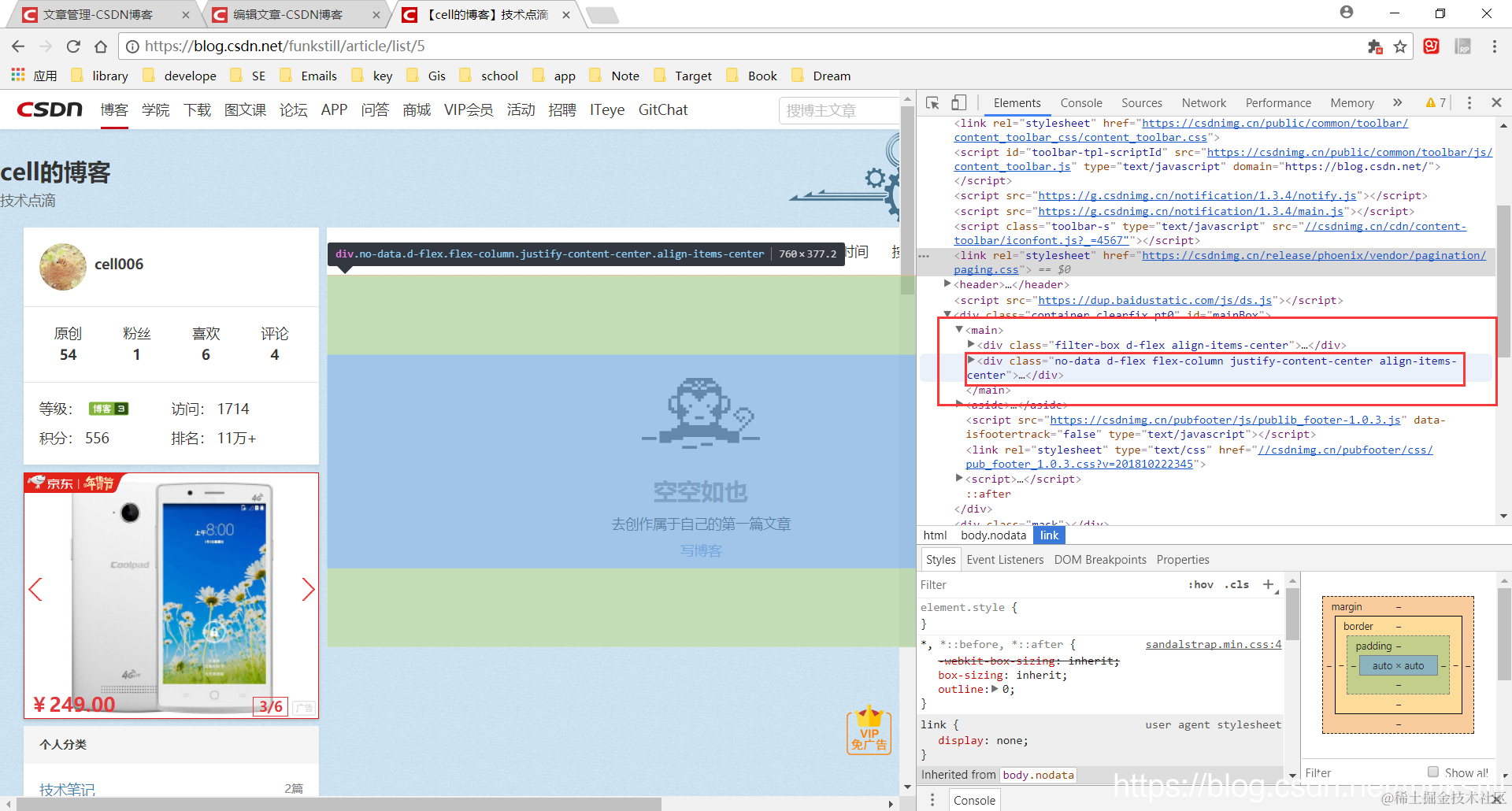Bookmark this page with the star icon
Image resolution: width=1512 pixels, height=811 pixels.
click(x=1399, y=46)
